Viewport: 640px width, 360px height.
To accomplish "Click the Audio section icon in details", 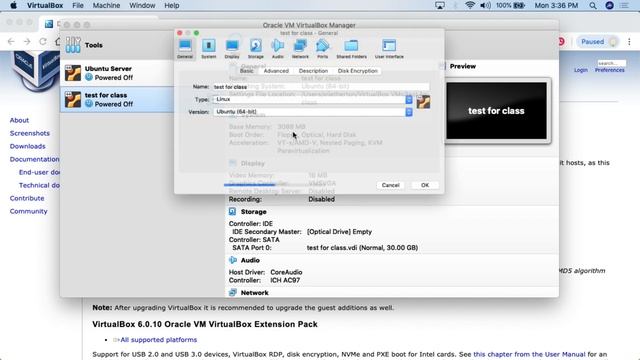I will click(x=233, y=260).
